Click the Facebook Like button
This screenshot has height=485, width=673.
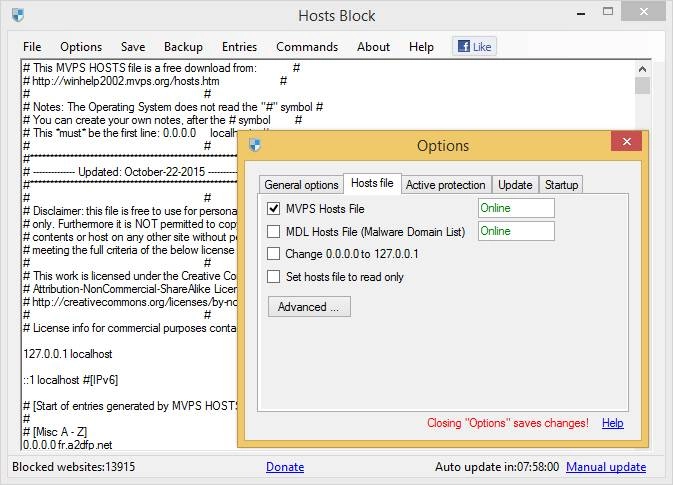(474, 46)
